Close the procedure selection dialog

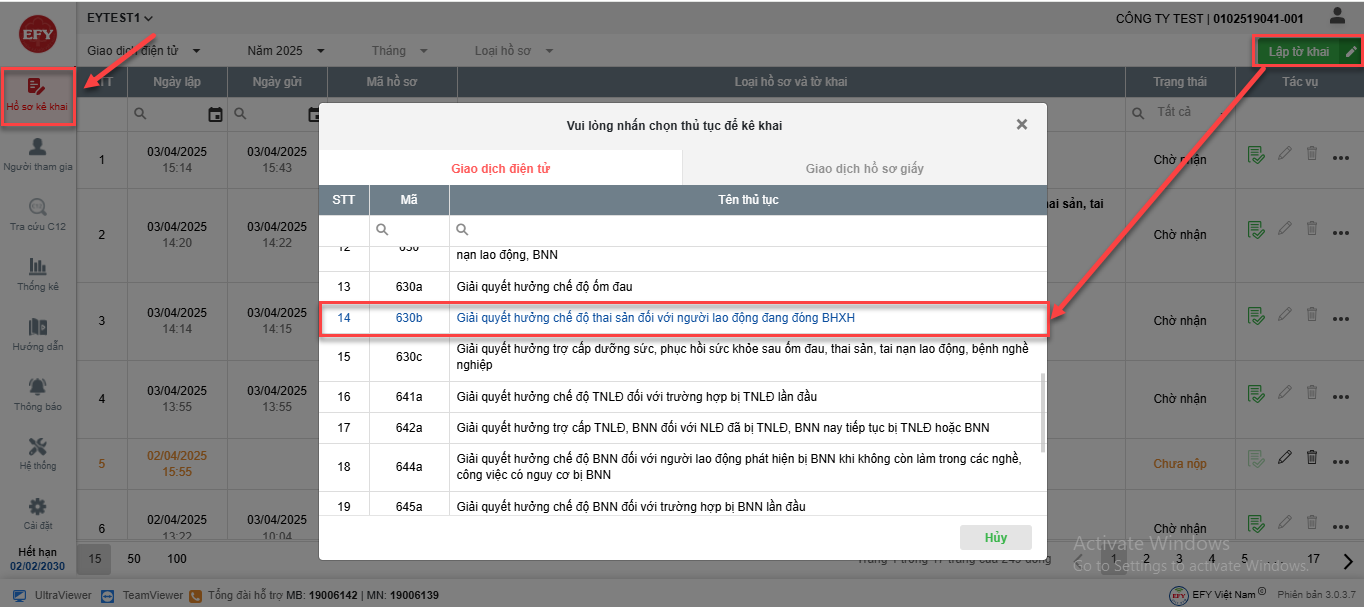1021,125
